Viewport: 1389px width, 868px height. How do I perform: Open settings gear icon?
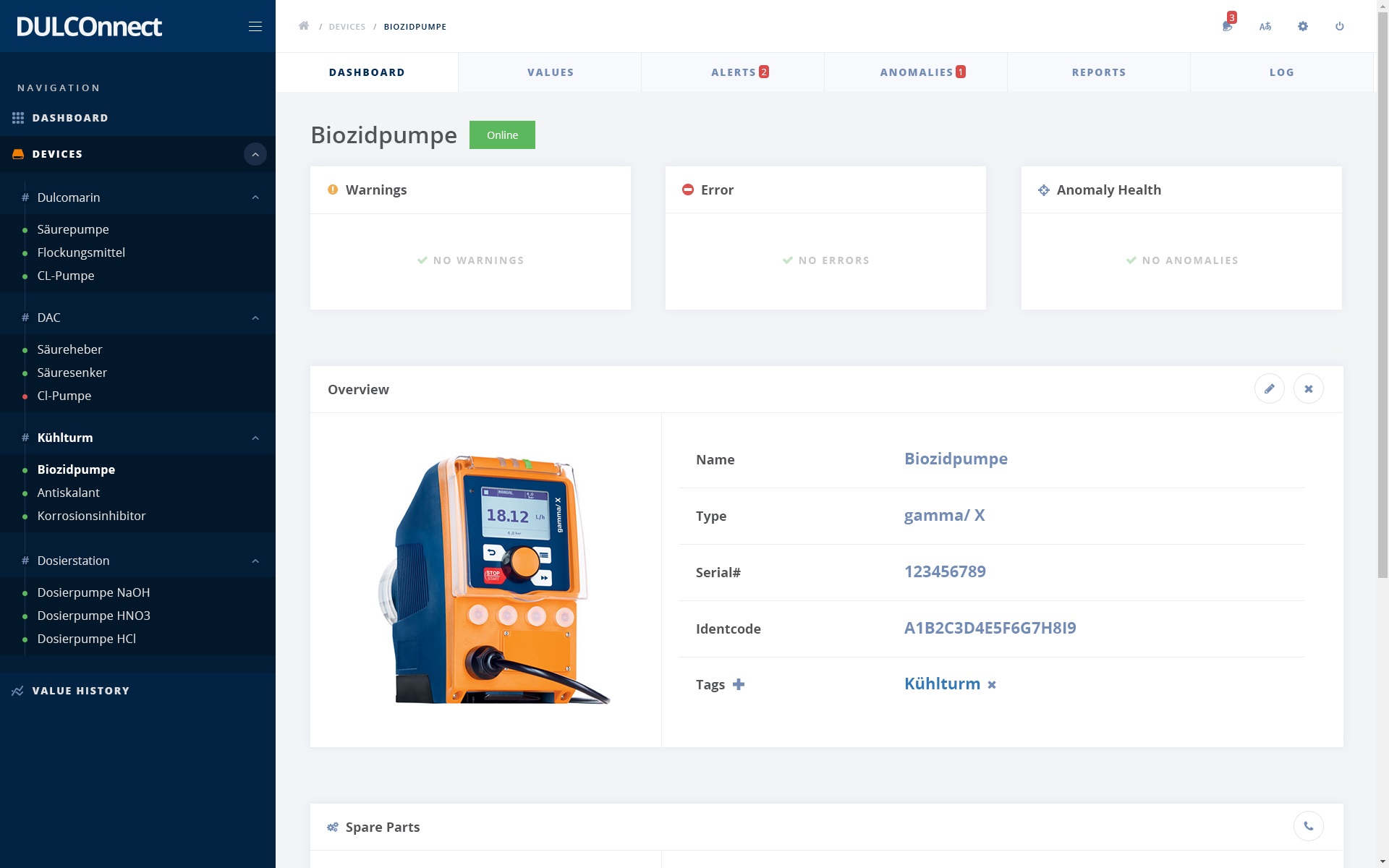click(1303, 26)
